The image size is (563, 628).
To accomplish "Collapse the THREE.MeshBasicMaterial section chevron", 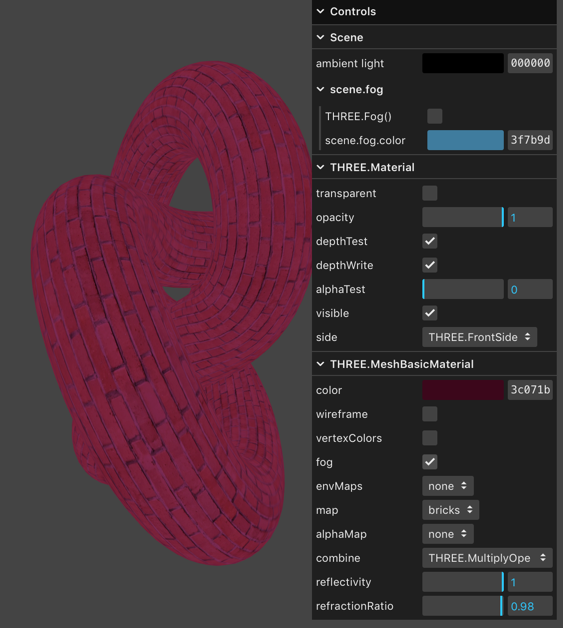I will point(320,364).
